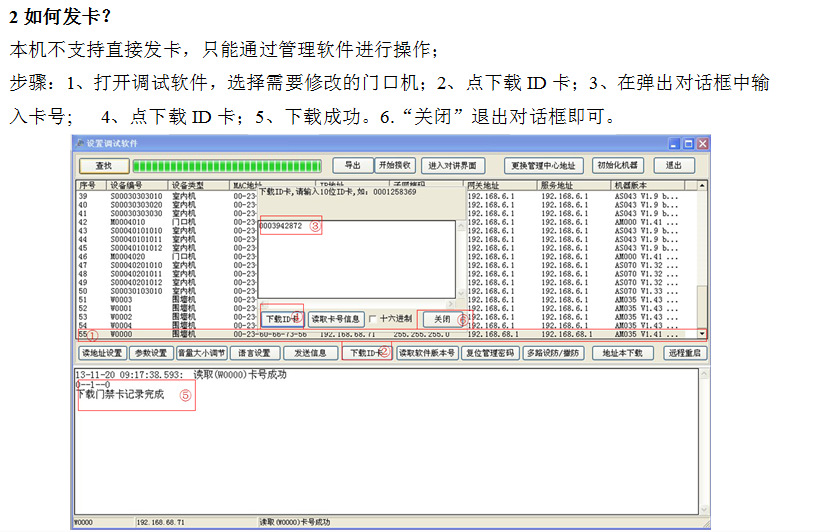Click the card number input box
The height and width of the screenshot is (532, 832).
(355, 260)
